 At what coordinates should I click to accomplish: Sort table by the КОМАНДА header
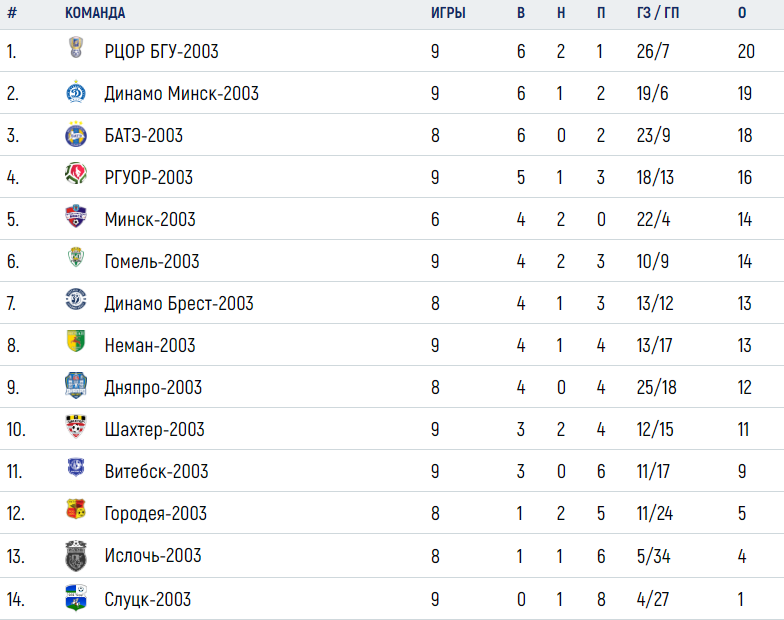[95, 13]
